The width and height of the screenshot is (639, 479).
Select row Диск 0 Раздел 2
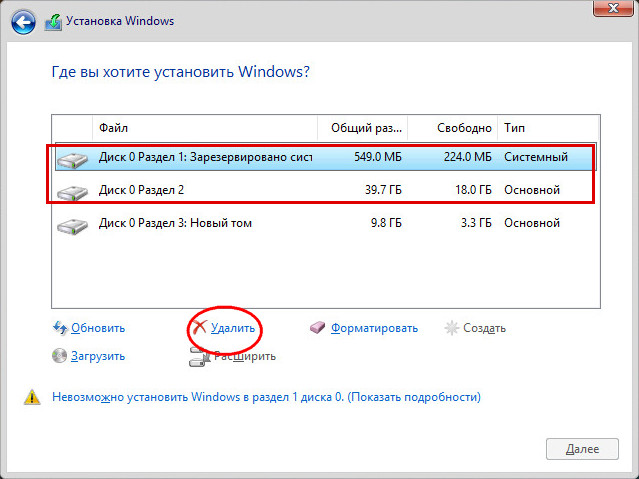pos(326,190)
